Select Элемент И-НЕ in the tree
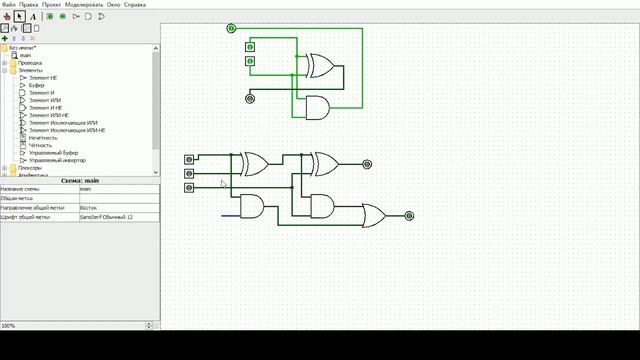 pyautogui.click(x=45, y=108)
